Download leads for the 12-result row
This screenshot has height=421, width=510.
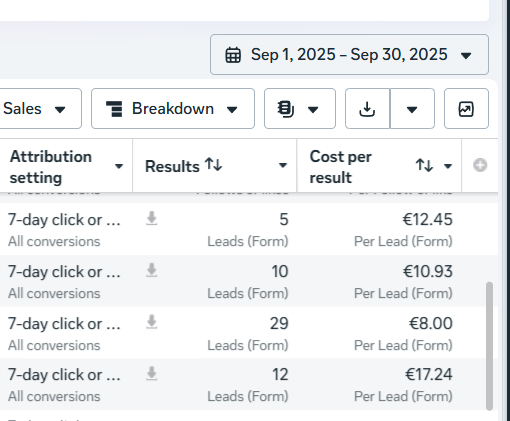coord(152,374)
